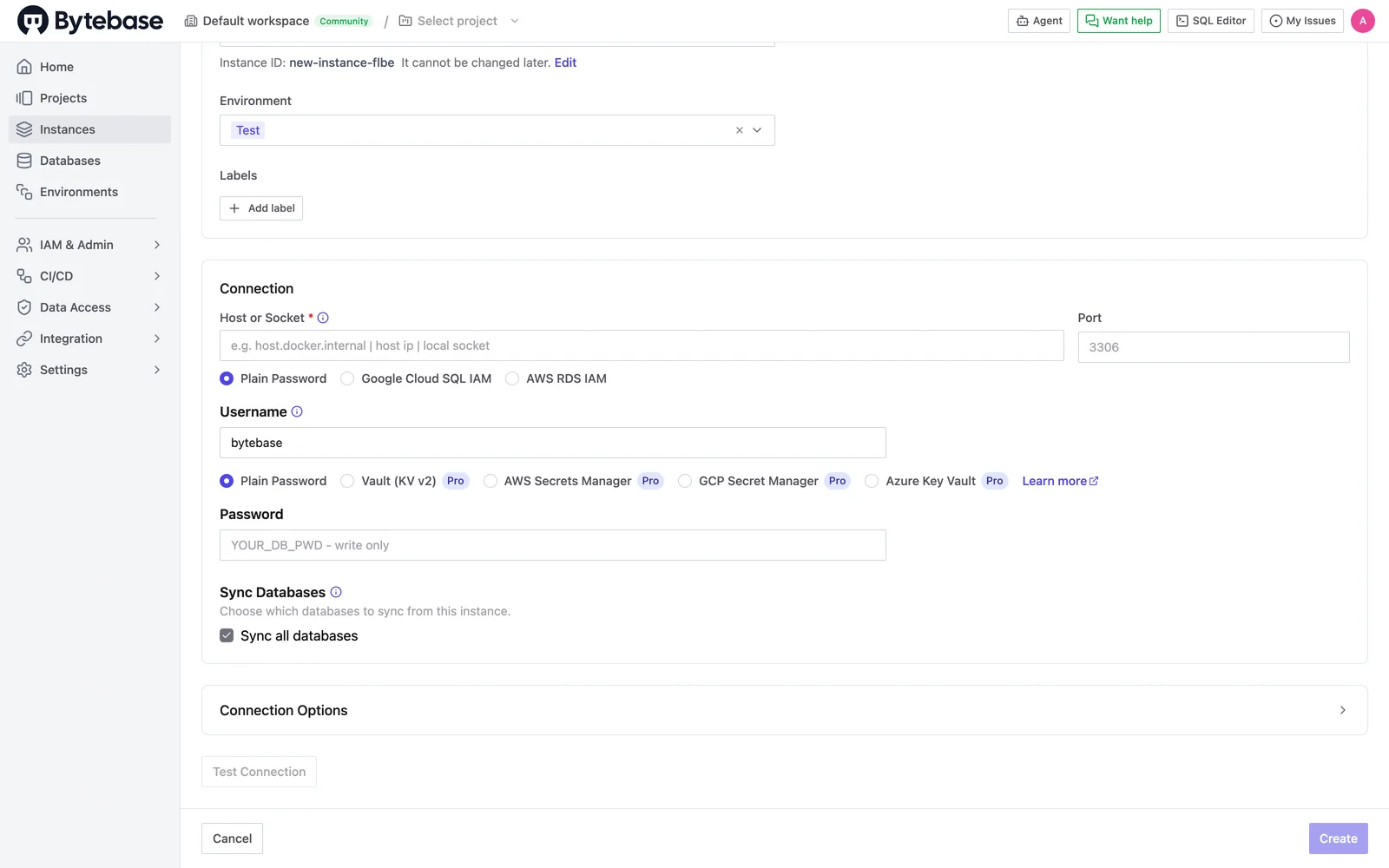Click the workspace building icon
The image size is (1389, 868).
pyautogui.click(x=191, y=21)
